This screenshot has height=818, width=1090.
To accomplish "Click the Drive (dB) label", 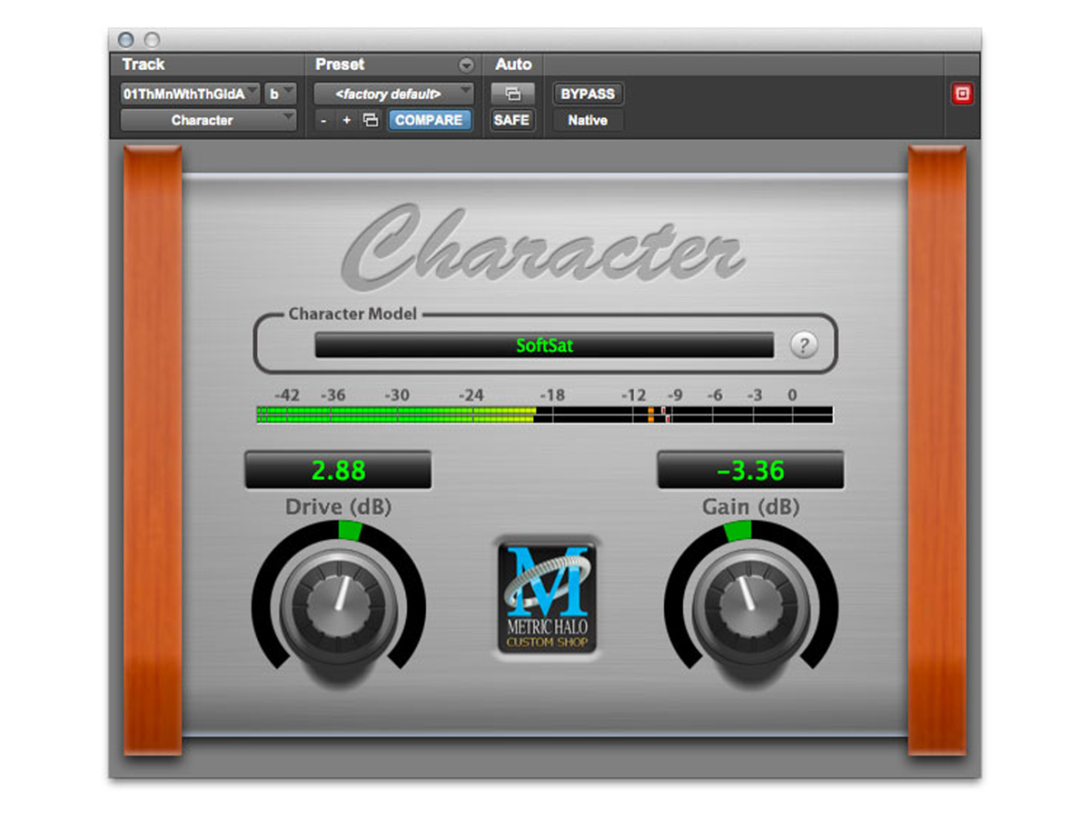I will (x=338, y=507).
